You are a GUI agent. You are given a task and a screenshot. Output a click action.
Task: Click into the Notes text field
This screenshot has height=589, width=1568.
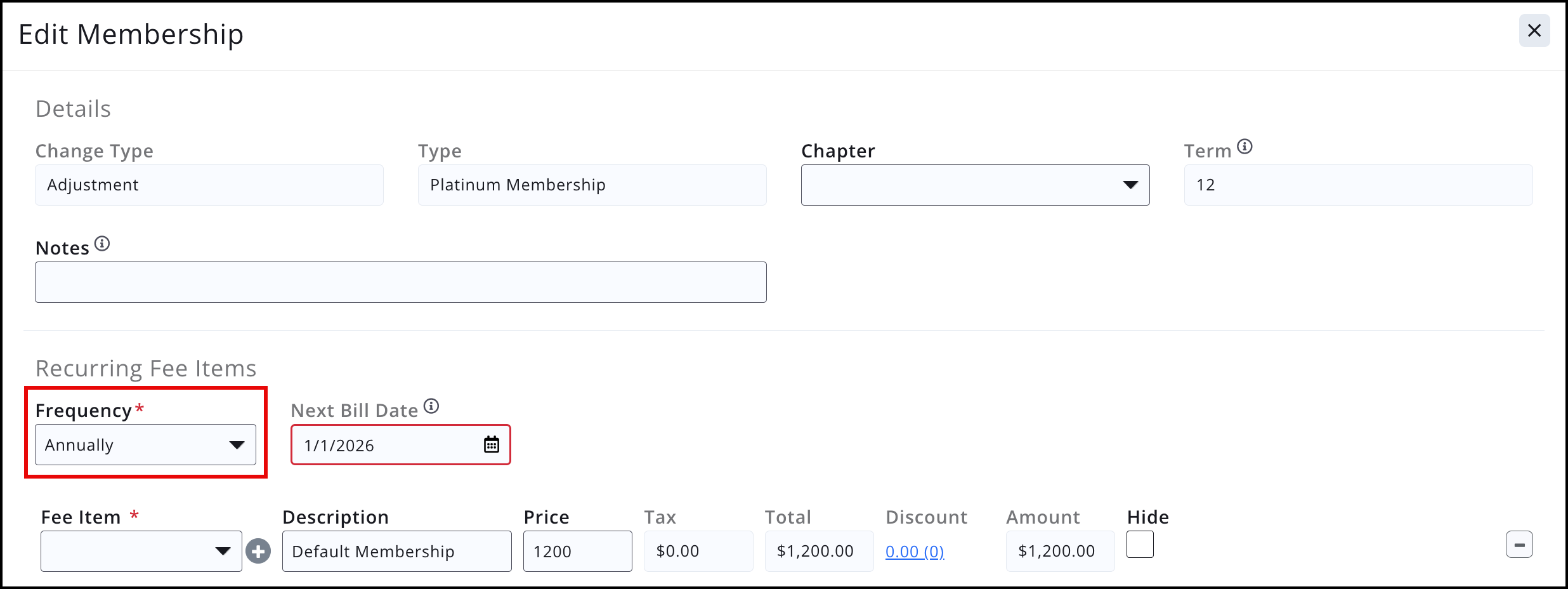coord(401,282)
